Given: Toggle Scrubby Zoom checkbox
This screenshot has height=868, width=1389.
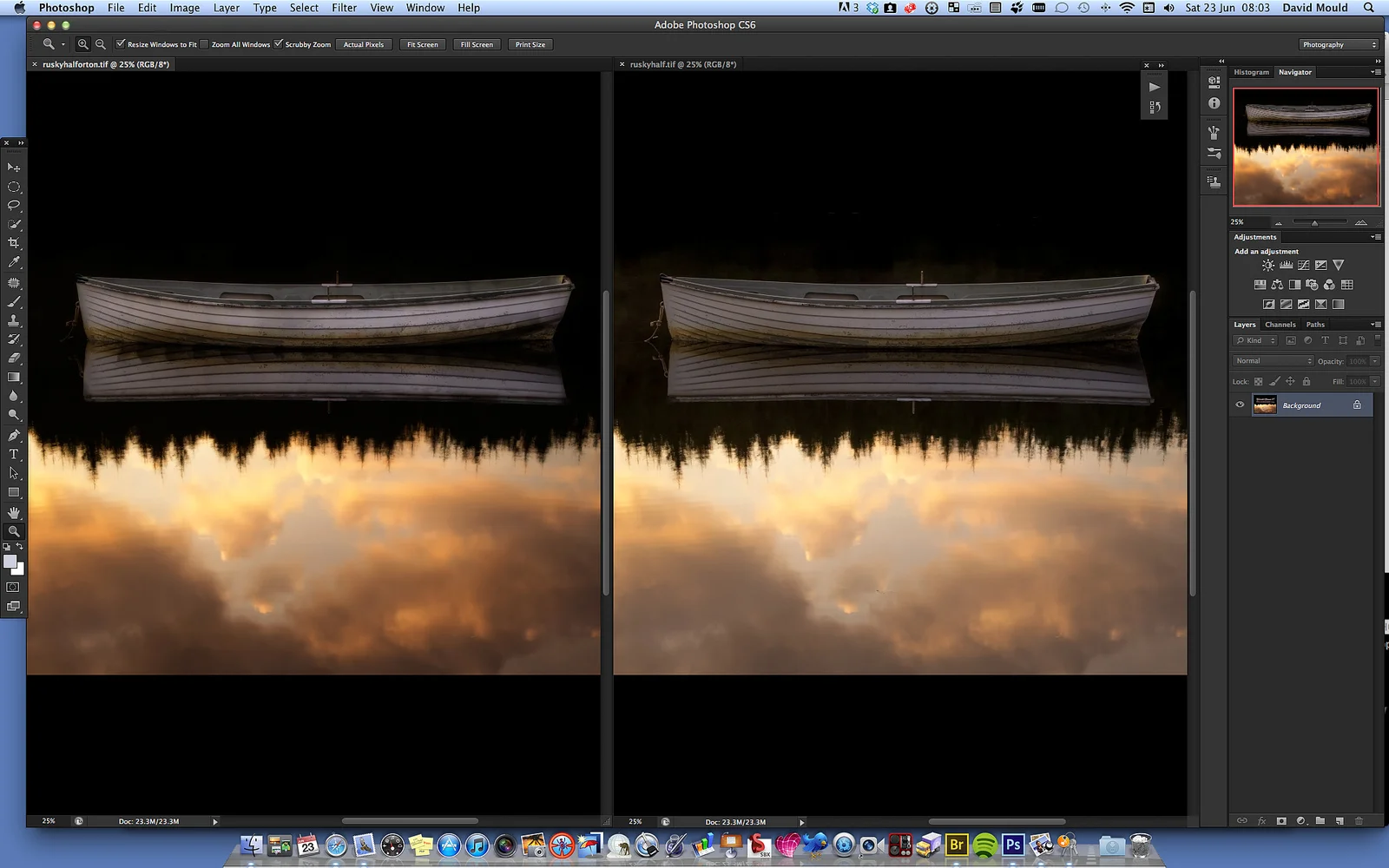Looking at the screenshot, I should click(x=279, y=44).
